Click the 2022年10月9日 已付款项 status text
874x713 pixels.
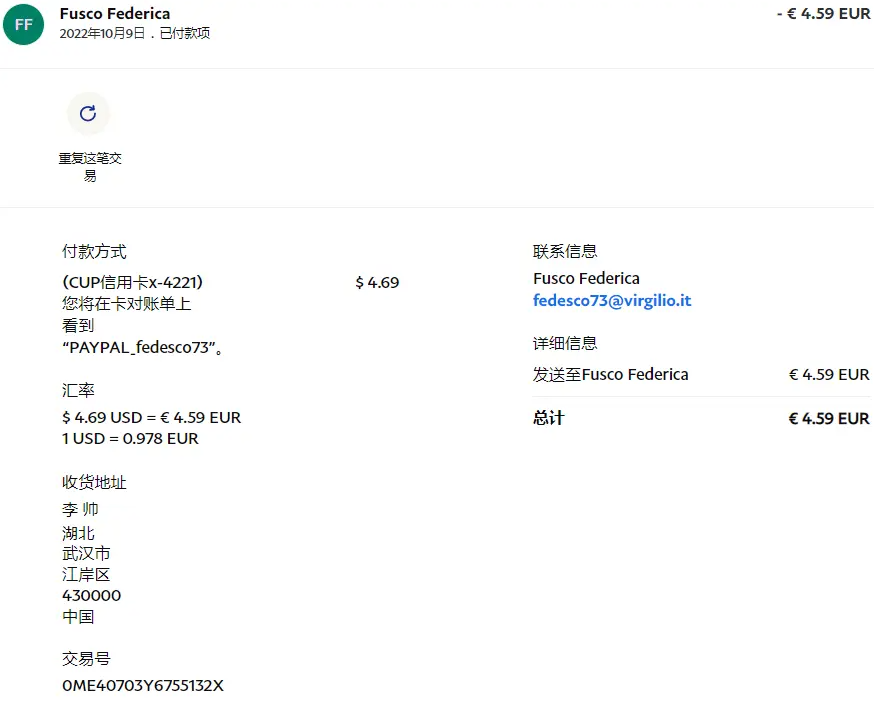tap(135, 34)
